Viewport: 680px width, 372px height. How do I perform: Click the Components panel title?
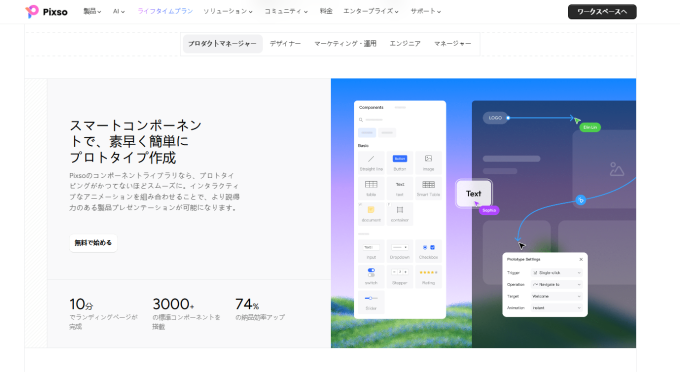click(x=371, y=108)
